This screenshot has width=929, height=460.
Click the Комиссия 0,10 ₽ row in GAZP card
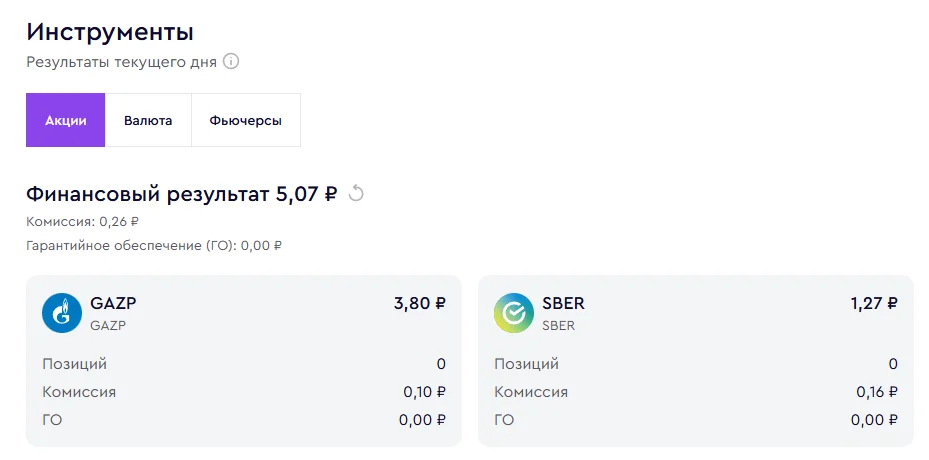244,392
